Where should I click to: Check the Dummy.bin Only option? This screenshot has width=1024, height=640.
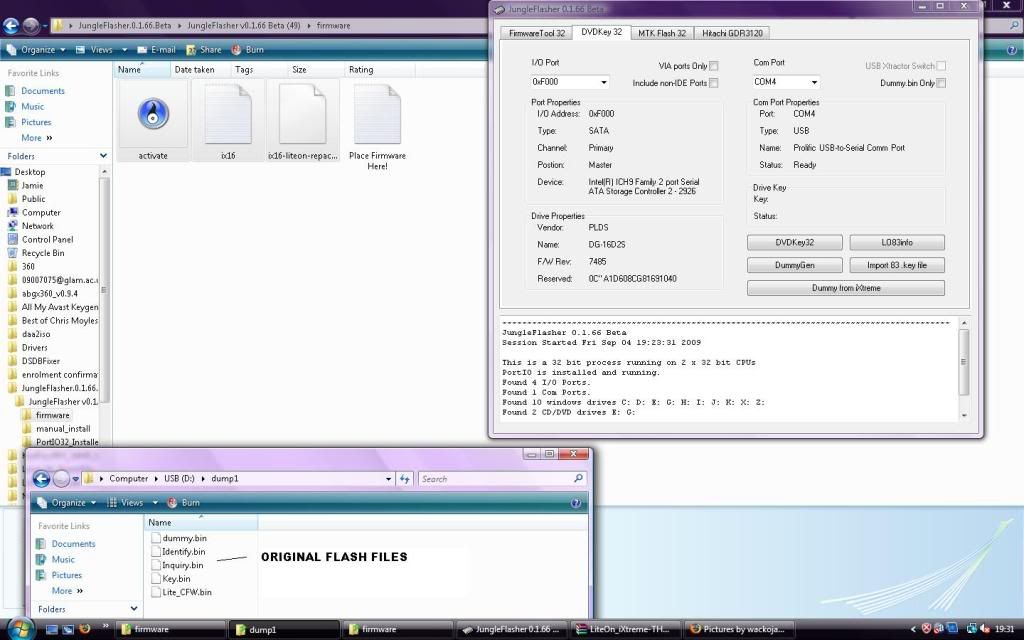(x=940, y=83)
